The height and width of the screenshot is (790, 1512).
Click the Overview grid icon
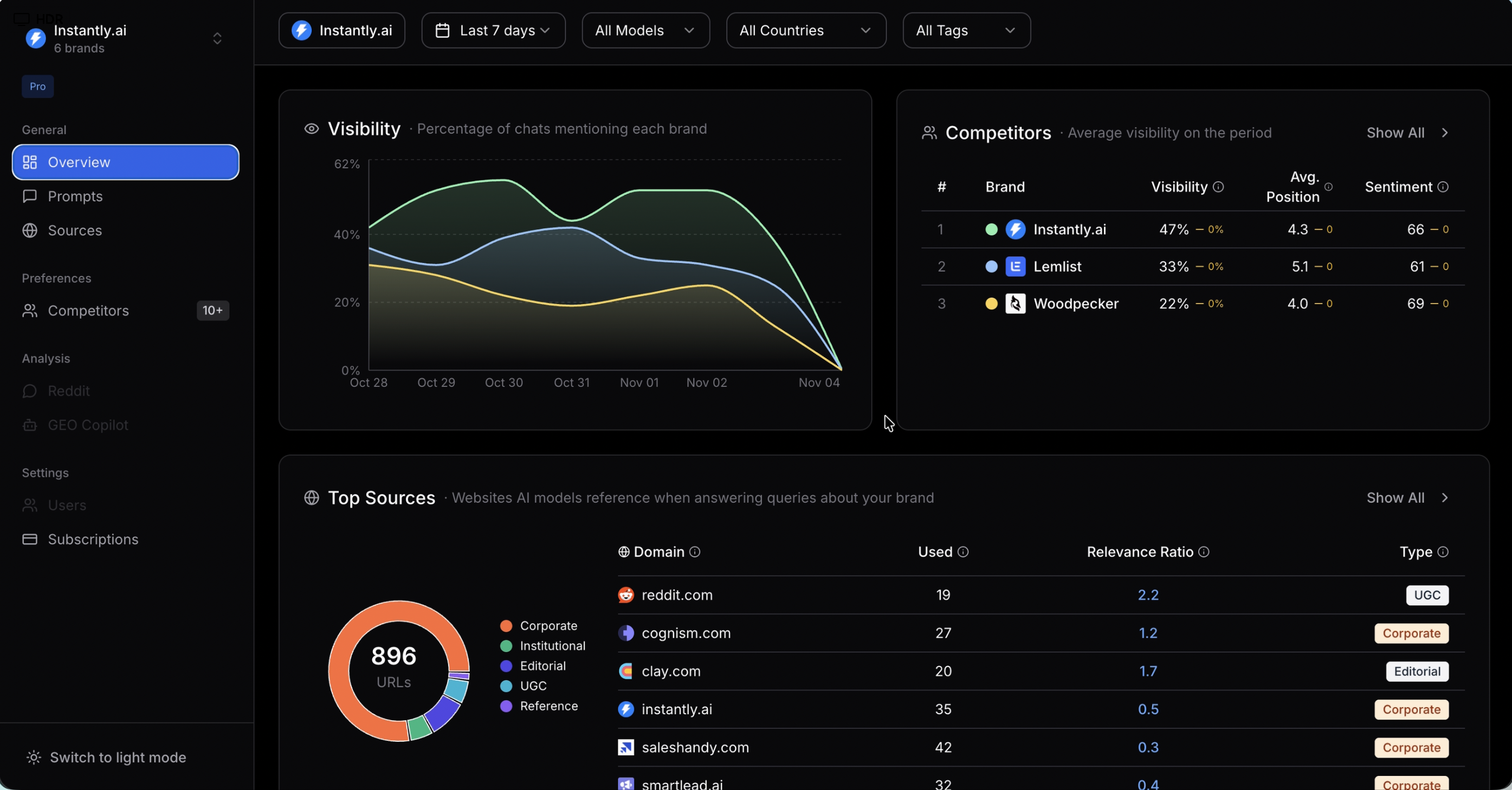[x=30, y=162]
